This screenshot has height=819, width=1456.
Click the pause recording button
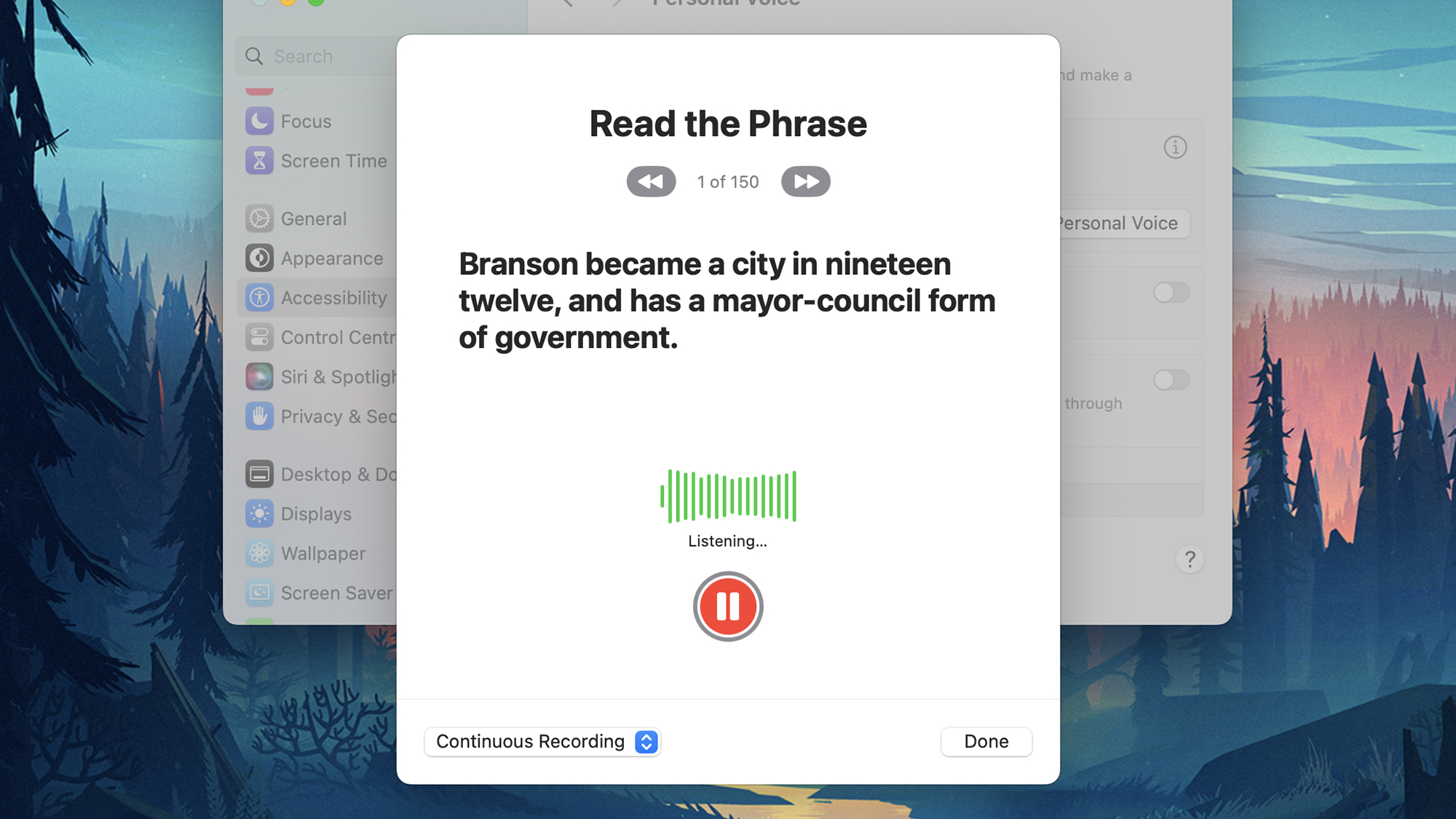coord(728,605)
